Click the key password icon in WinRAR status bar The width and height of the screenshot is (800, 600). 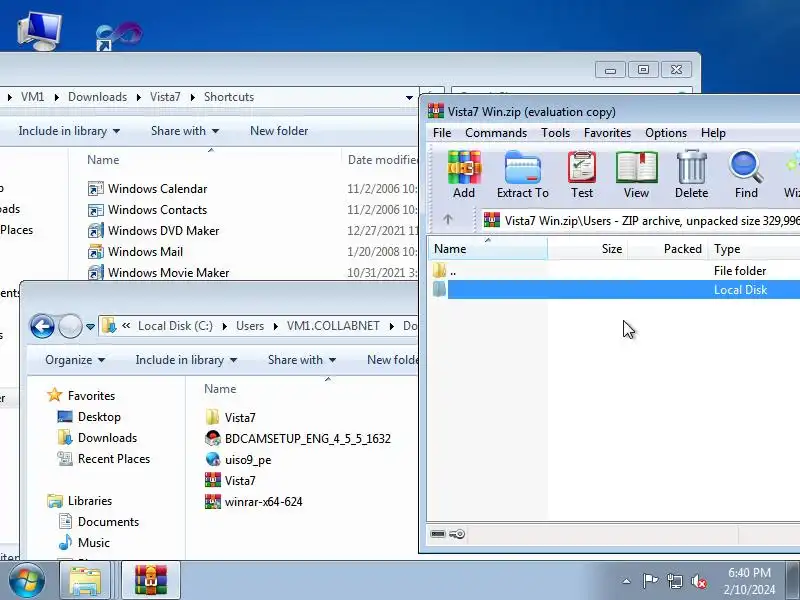click(457, 534)
